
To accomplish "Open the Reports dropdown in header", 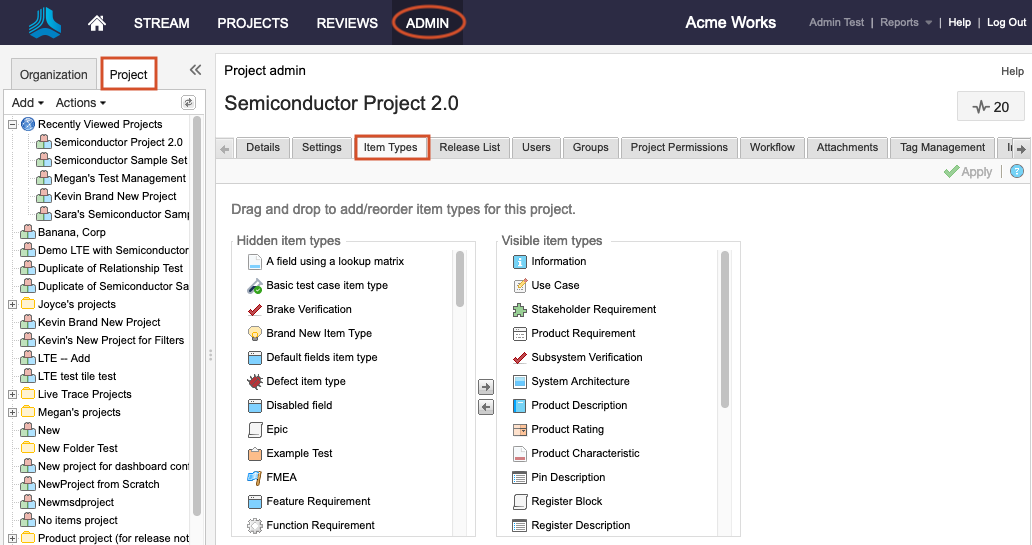I will [x=905, y=23].
